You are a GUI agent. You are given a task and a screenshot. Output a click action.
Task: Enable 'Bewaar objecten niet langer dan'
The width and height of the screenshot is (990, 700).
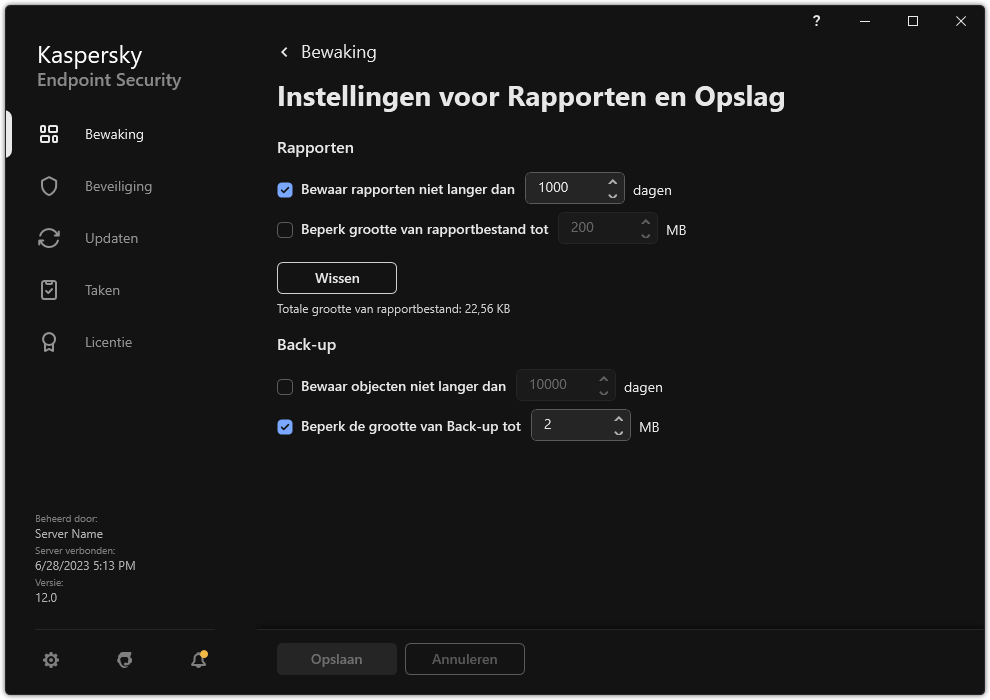coord(285,386)
